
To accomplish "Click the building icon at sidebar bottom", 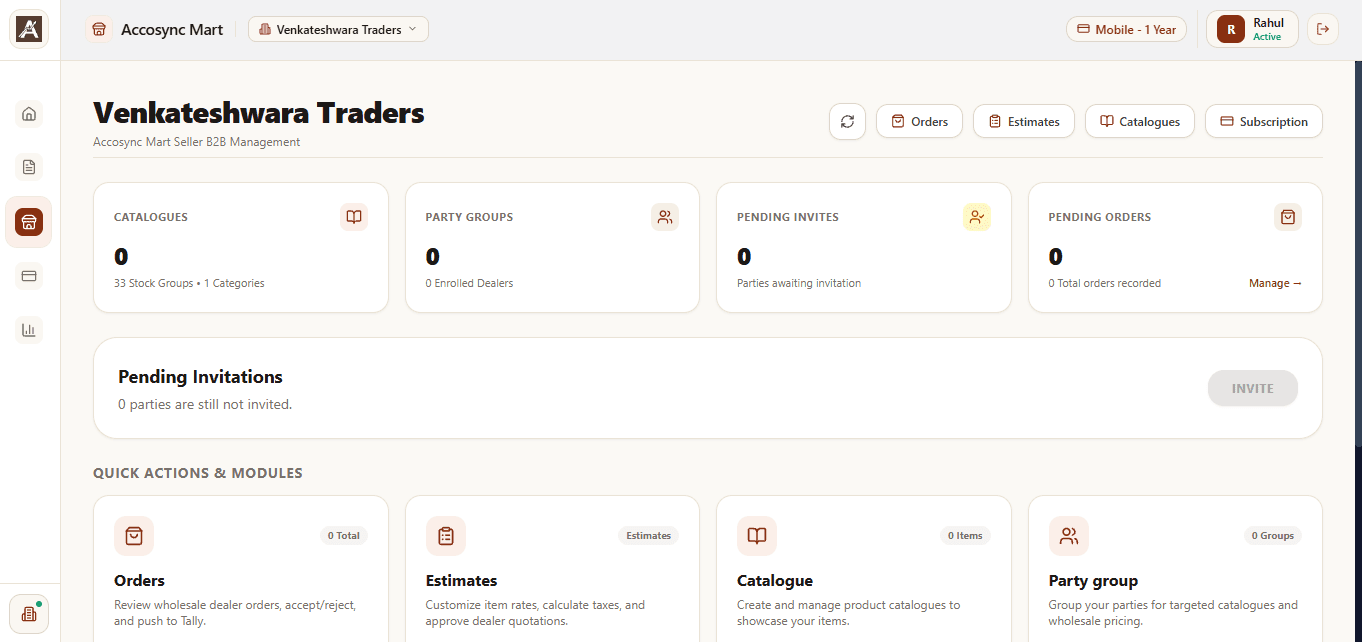I will click(x=29, y=614).
